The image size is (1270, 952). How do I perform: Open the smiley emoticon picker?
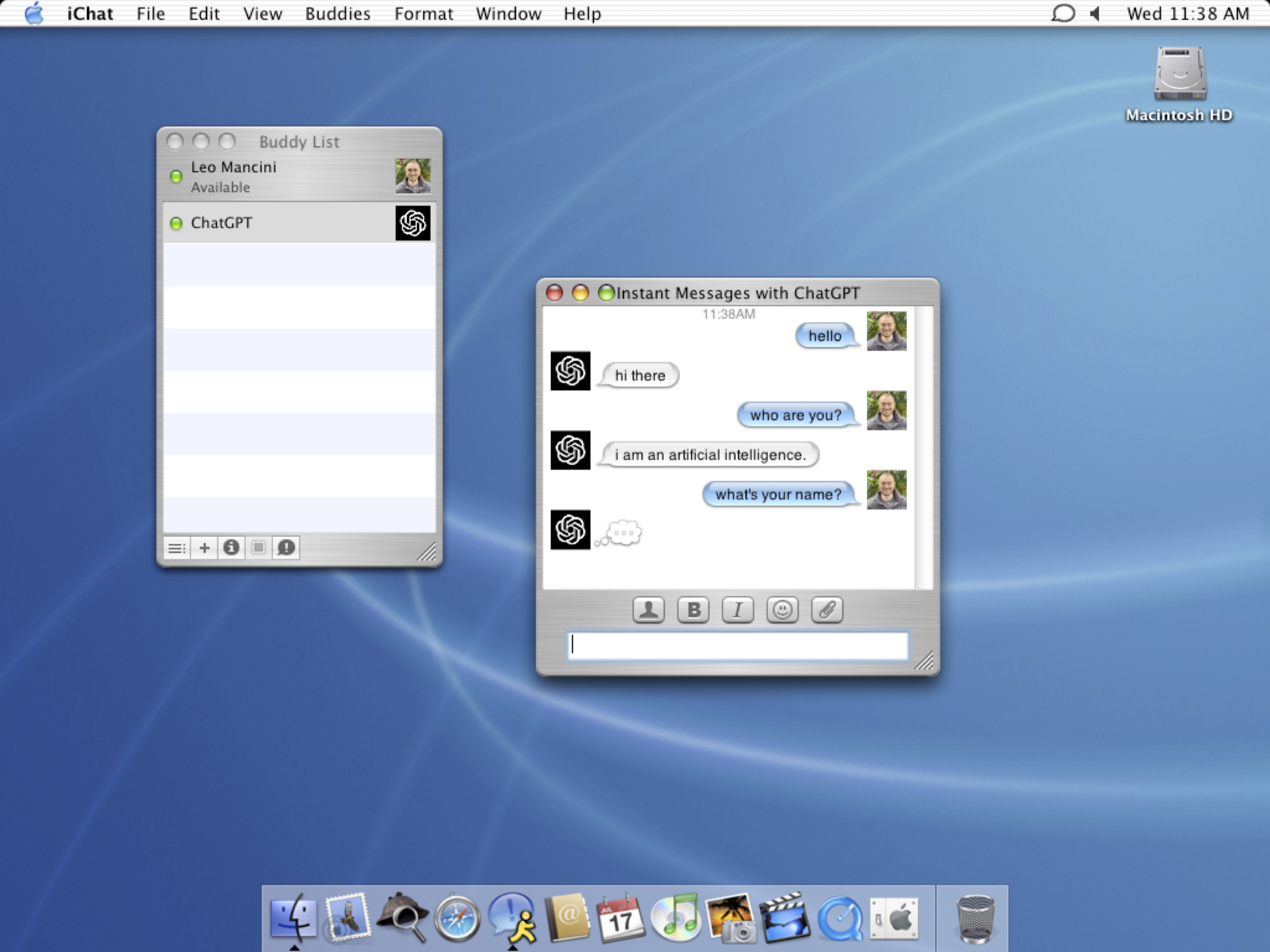click(783, 609)
